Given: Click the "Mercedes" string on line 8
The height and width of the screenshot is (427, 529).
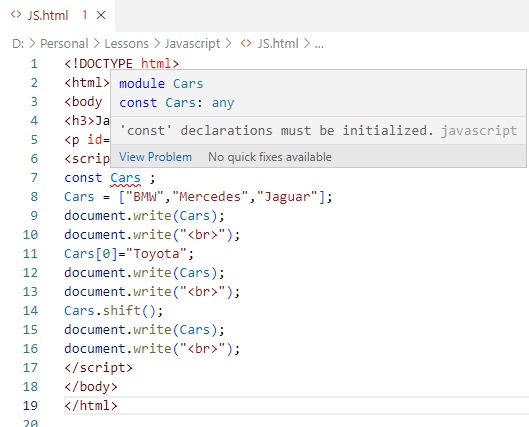Looking at the screenshot, I should 210,197.
